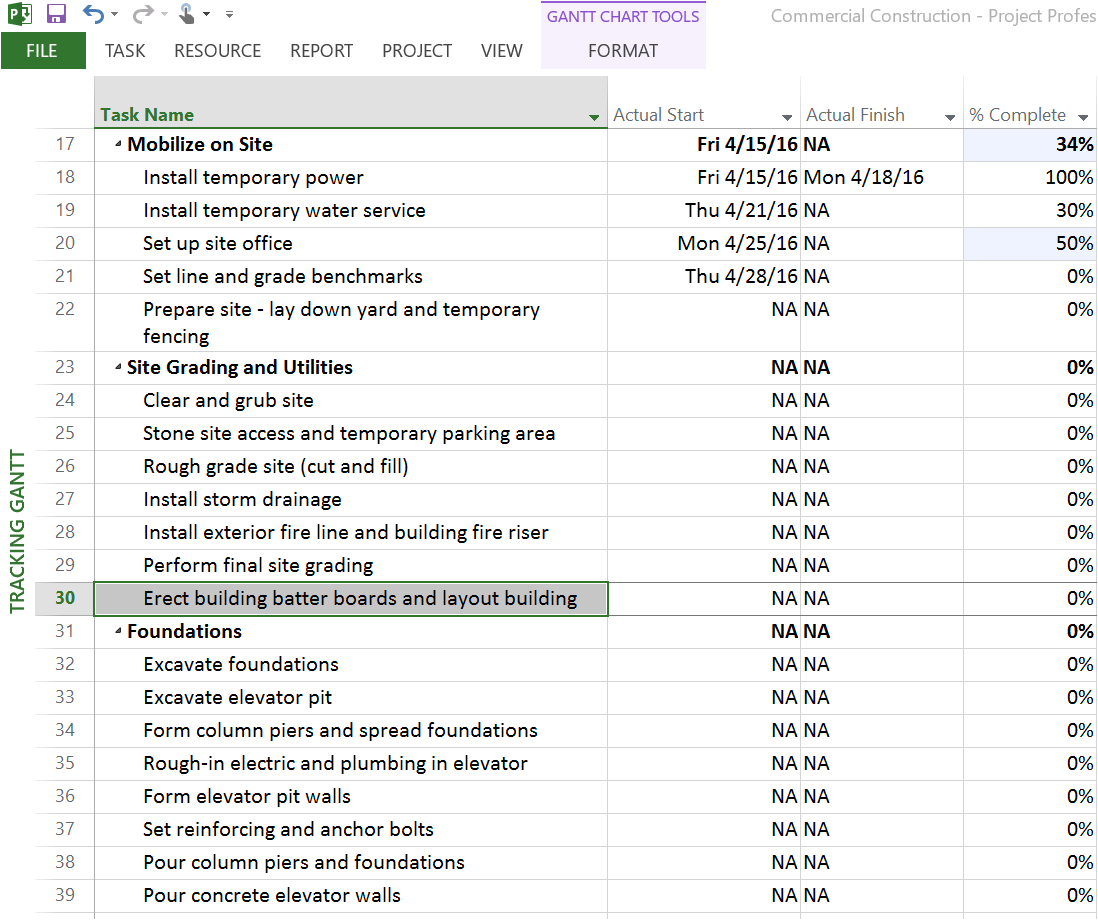Image resolution: width=1098 pixels, height=920 pixels.
Task: Open the Task Name column filter dropdown
Action: (595, 117)
